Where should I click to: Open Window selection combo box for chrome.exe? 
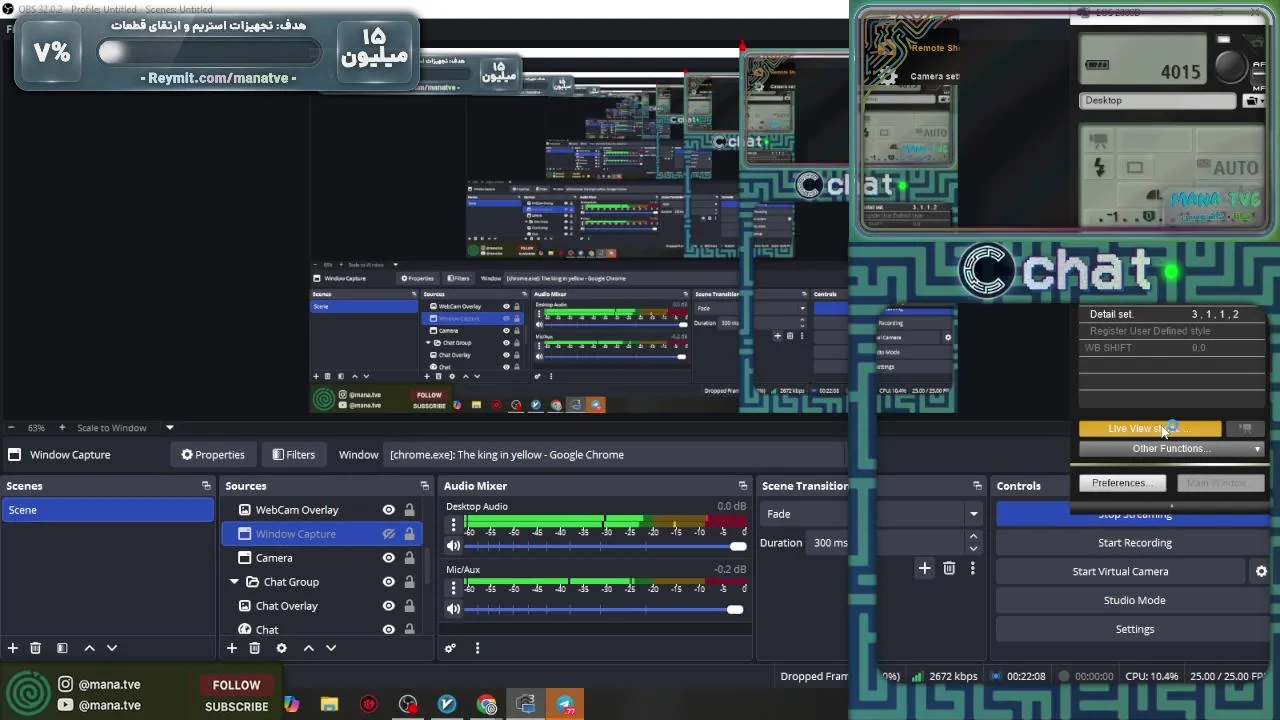click(616, 455)
